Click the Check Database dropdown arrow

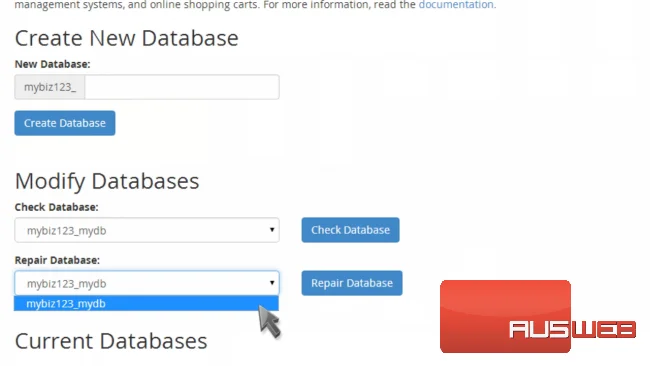click(272, 230)
